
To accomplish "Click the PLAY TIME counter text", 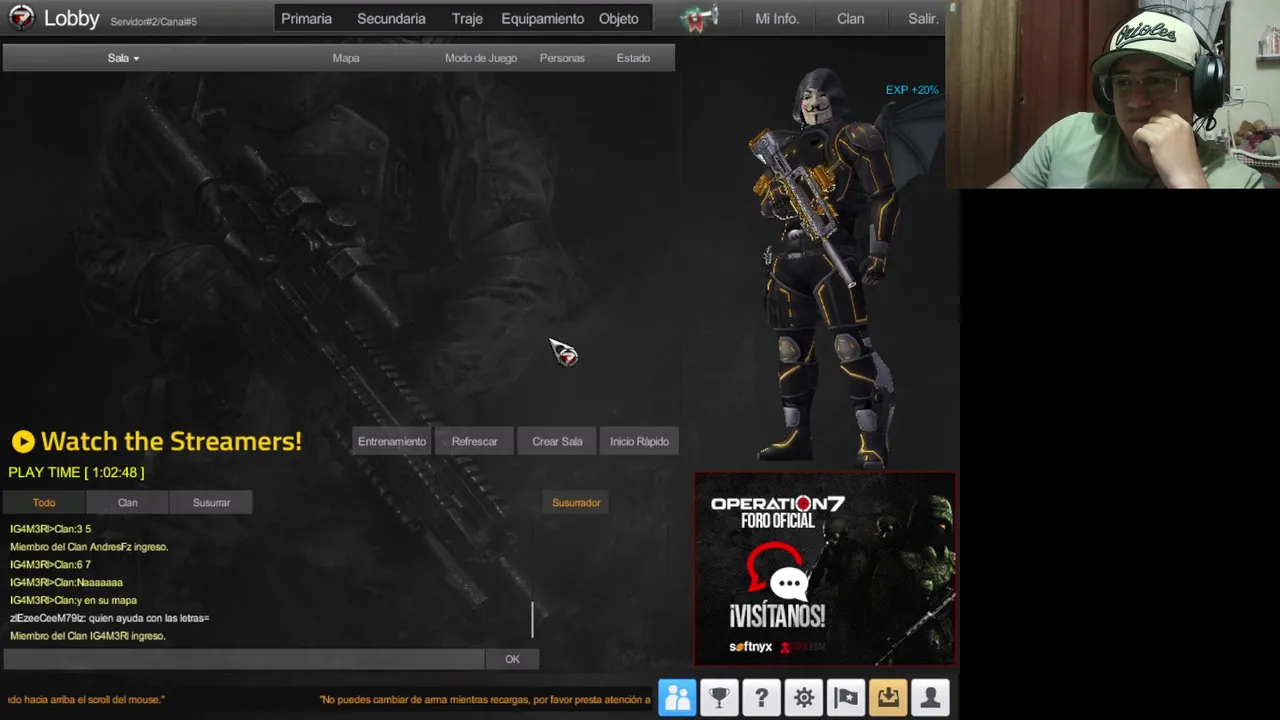I will pyautogui.click(x=76, y=472).
